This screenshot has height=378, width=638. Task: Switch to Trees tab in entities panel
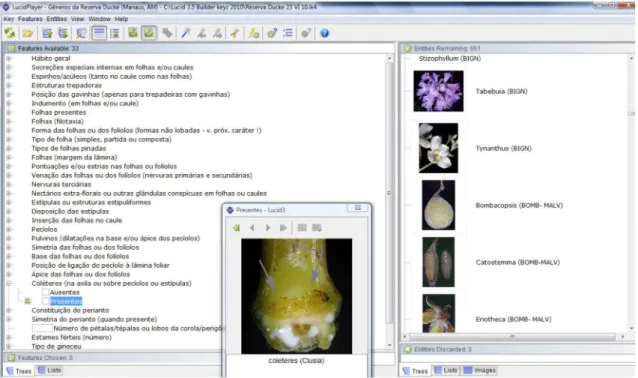click(415, 371)
